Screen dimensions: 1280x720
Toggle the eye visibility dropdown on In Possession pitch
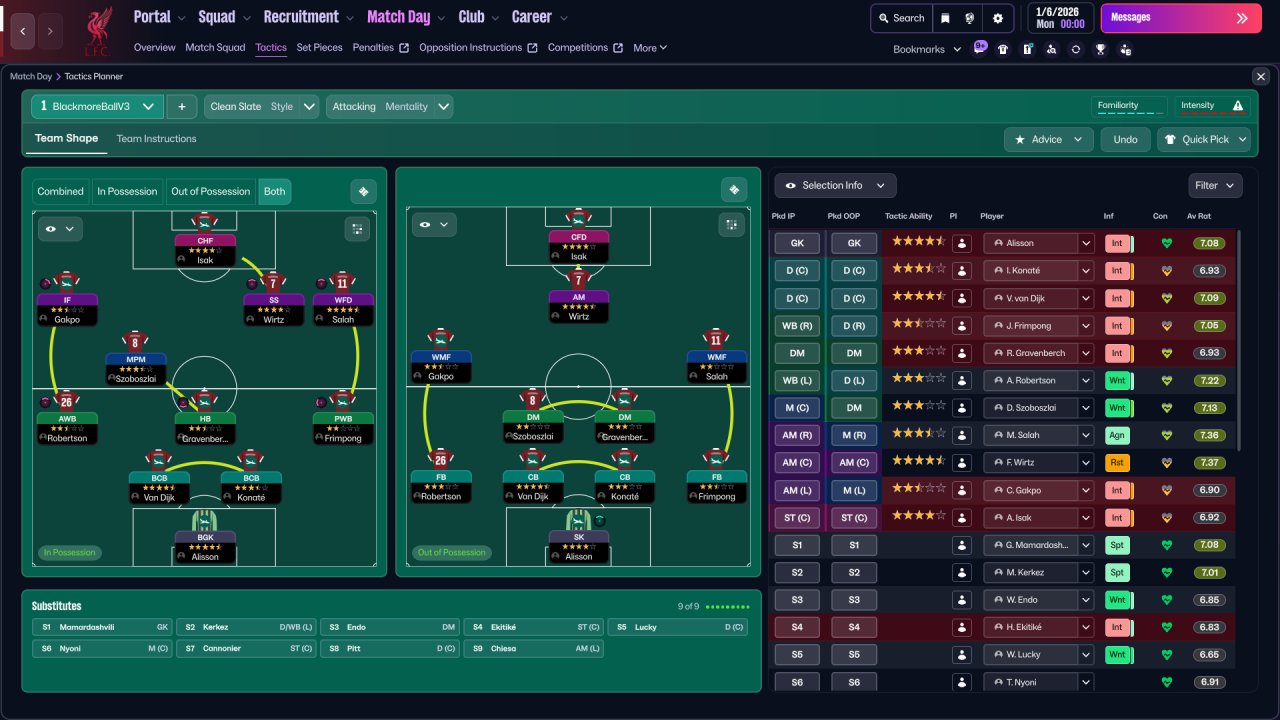[x=59, y=229]
